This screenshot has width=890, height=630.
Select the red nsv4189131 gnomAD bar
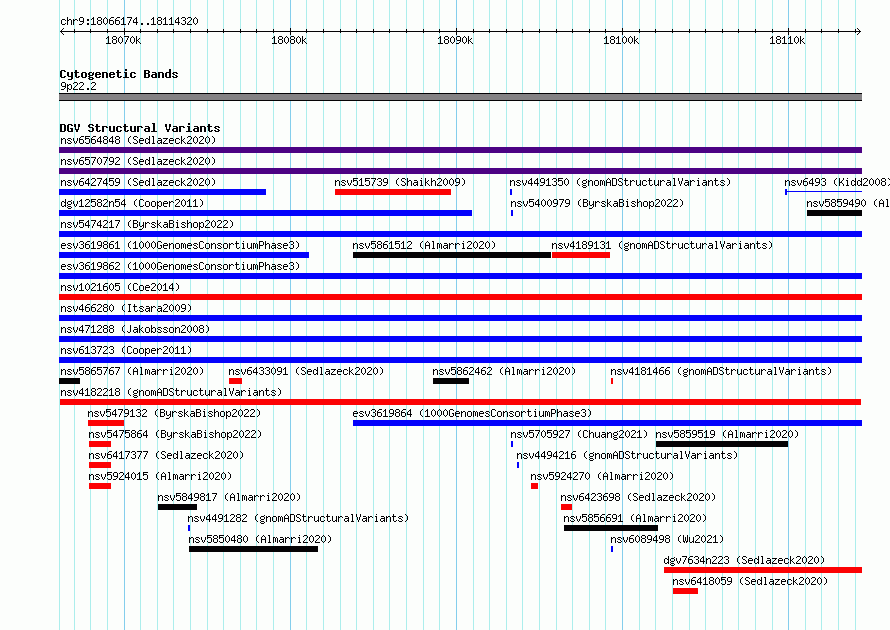point(581,255)
